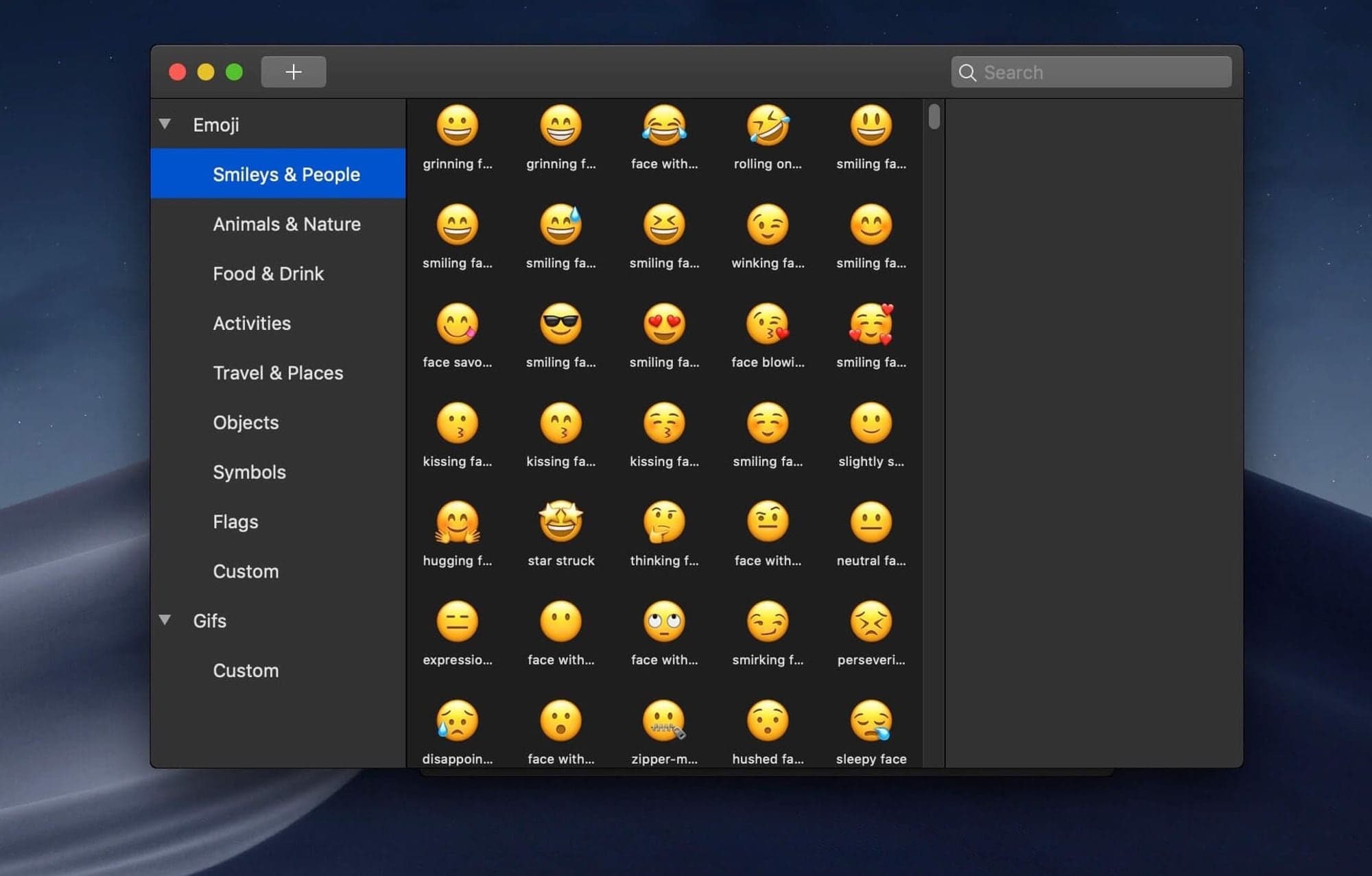Click the face with tears of joy emoji
The width and height of the screenshot is (1372, 876).
[664, 126]
